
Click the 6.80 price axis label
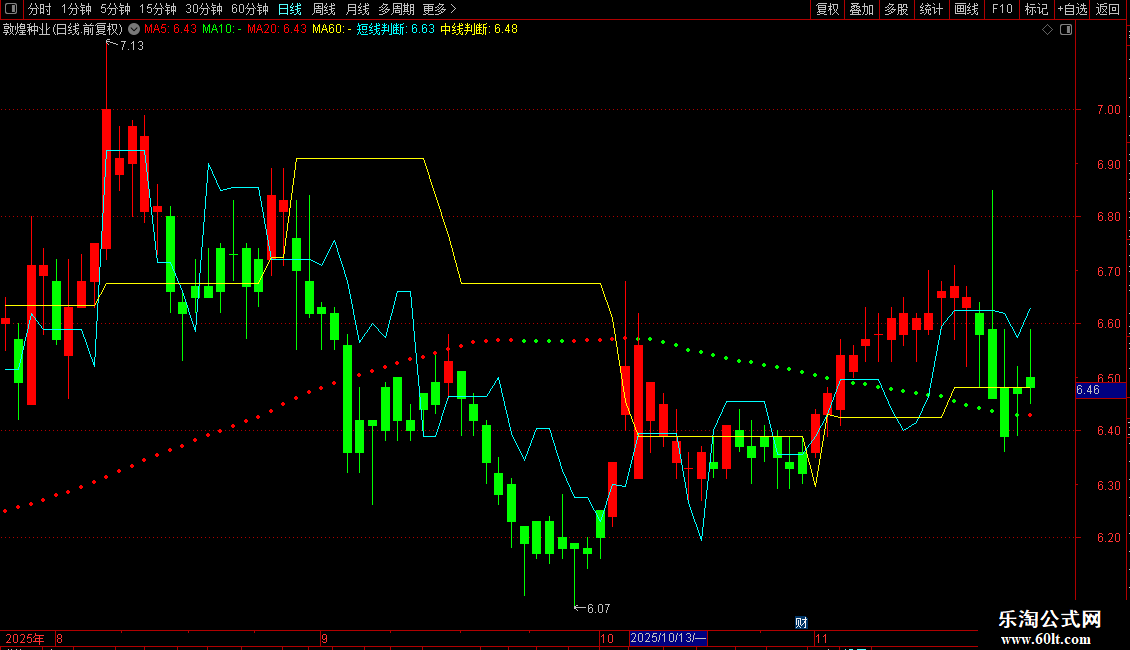pyautogui.click(x=1108, y=217)
